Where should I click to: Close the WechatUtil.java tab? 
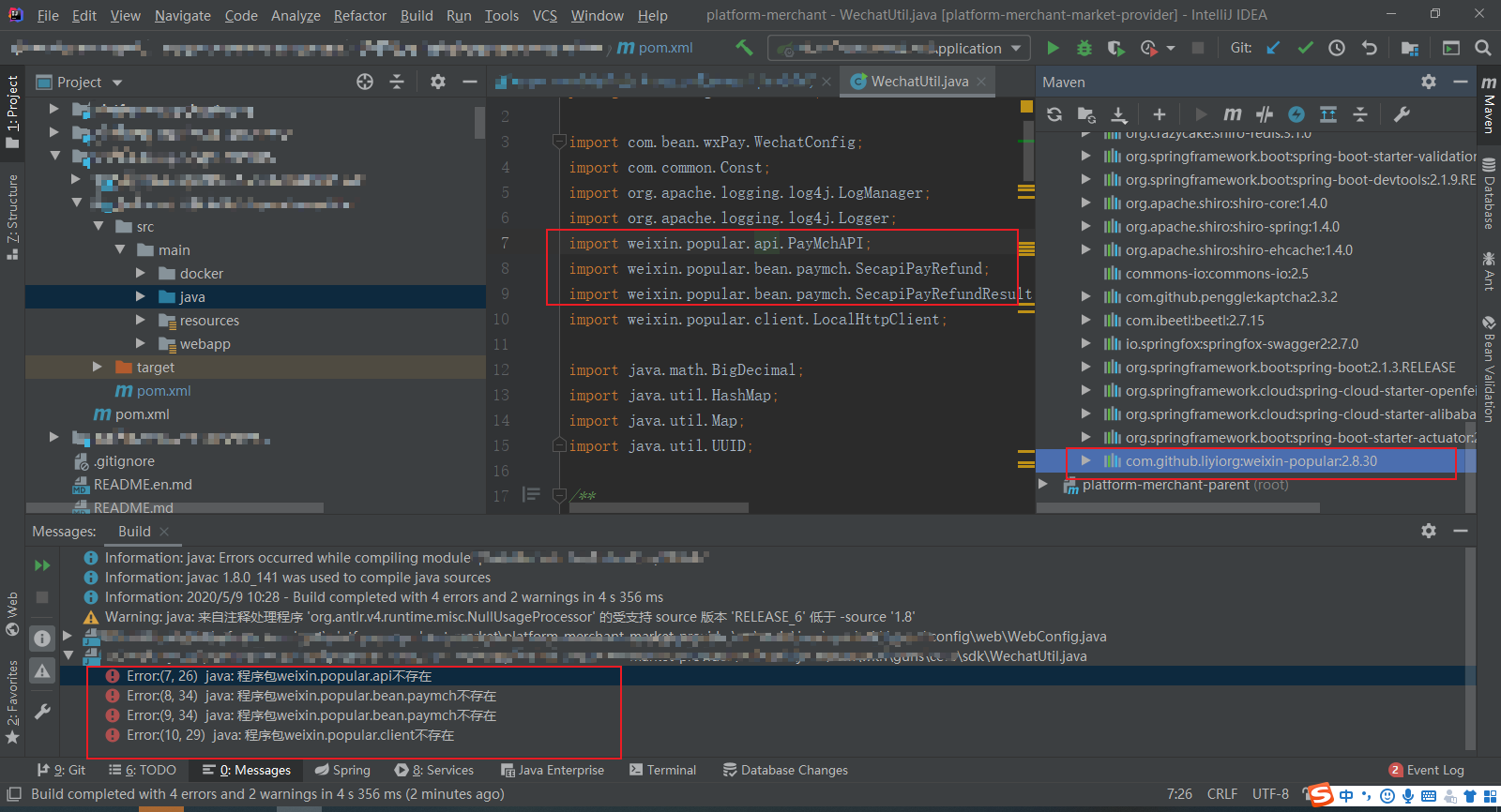pos(981,82)
